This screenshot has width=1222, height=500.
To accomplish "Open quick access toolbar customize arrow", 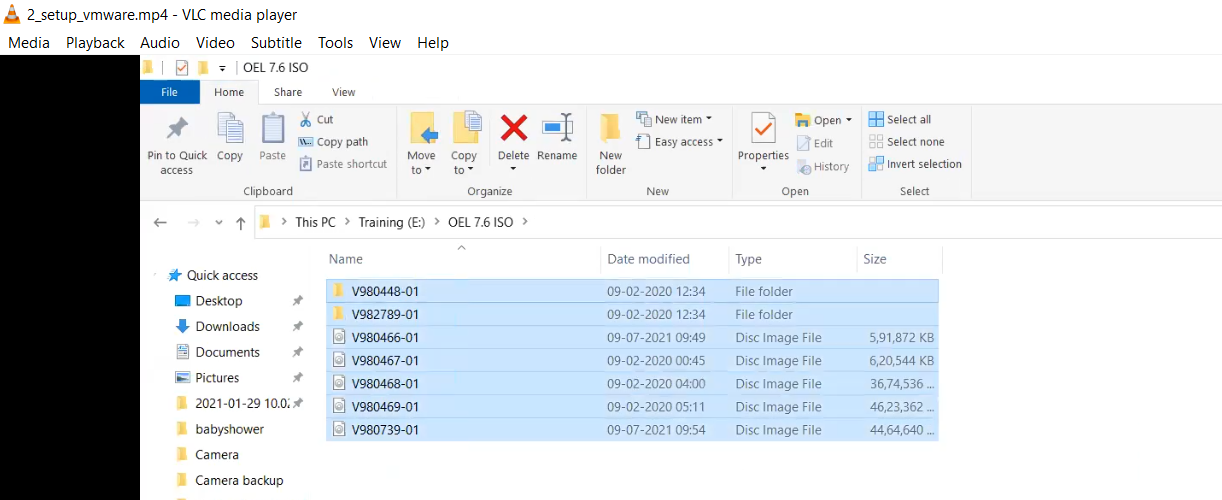I will coord(222,69).
